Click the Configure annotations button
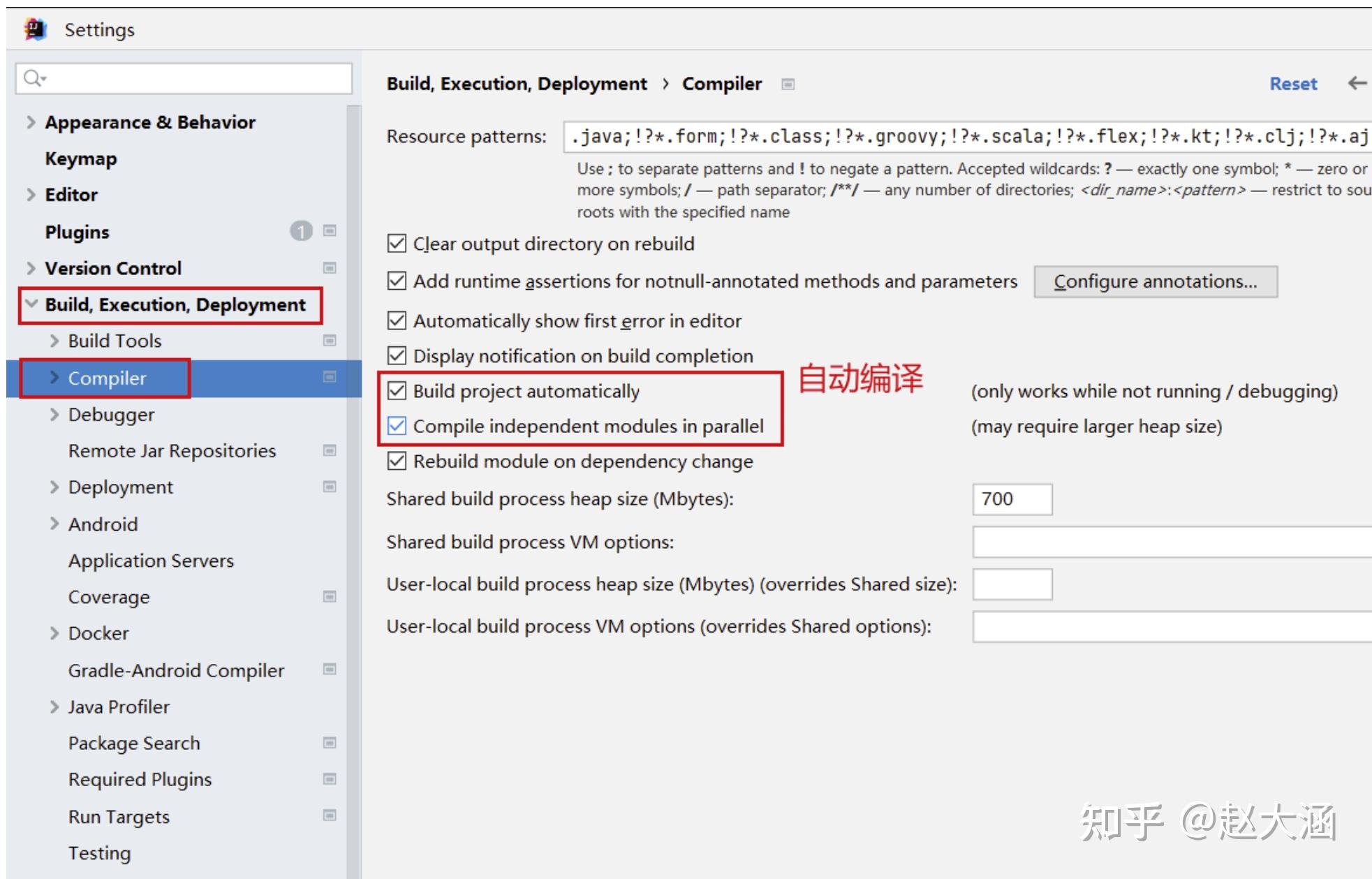 1155,281
